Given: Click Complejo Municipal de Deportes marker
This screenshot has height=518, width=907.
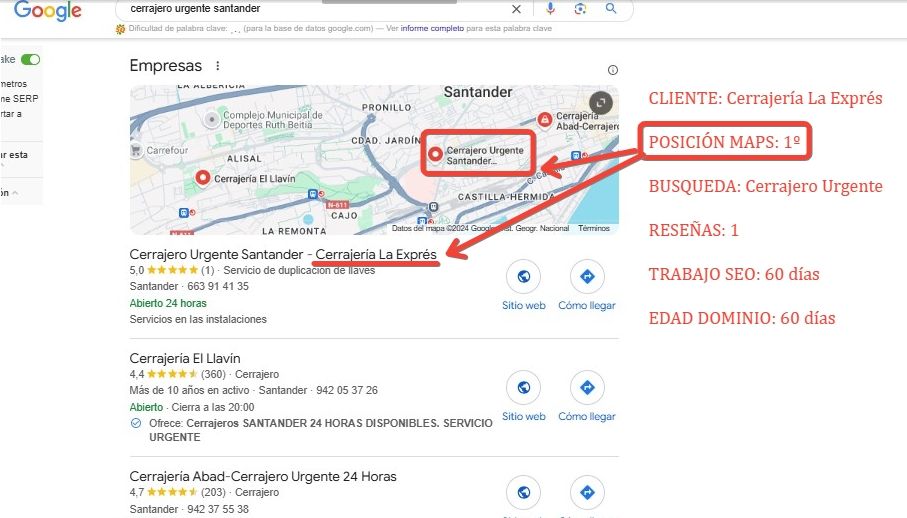Looking at the screenshot, I should (212, 120).
